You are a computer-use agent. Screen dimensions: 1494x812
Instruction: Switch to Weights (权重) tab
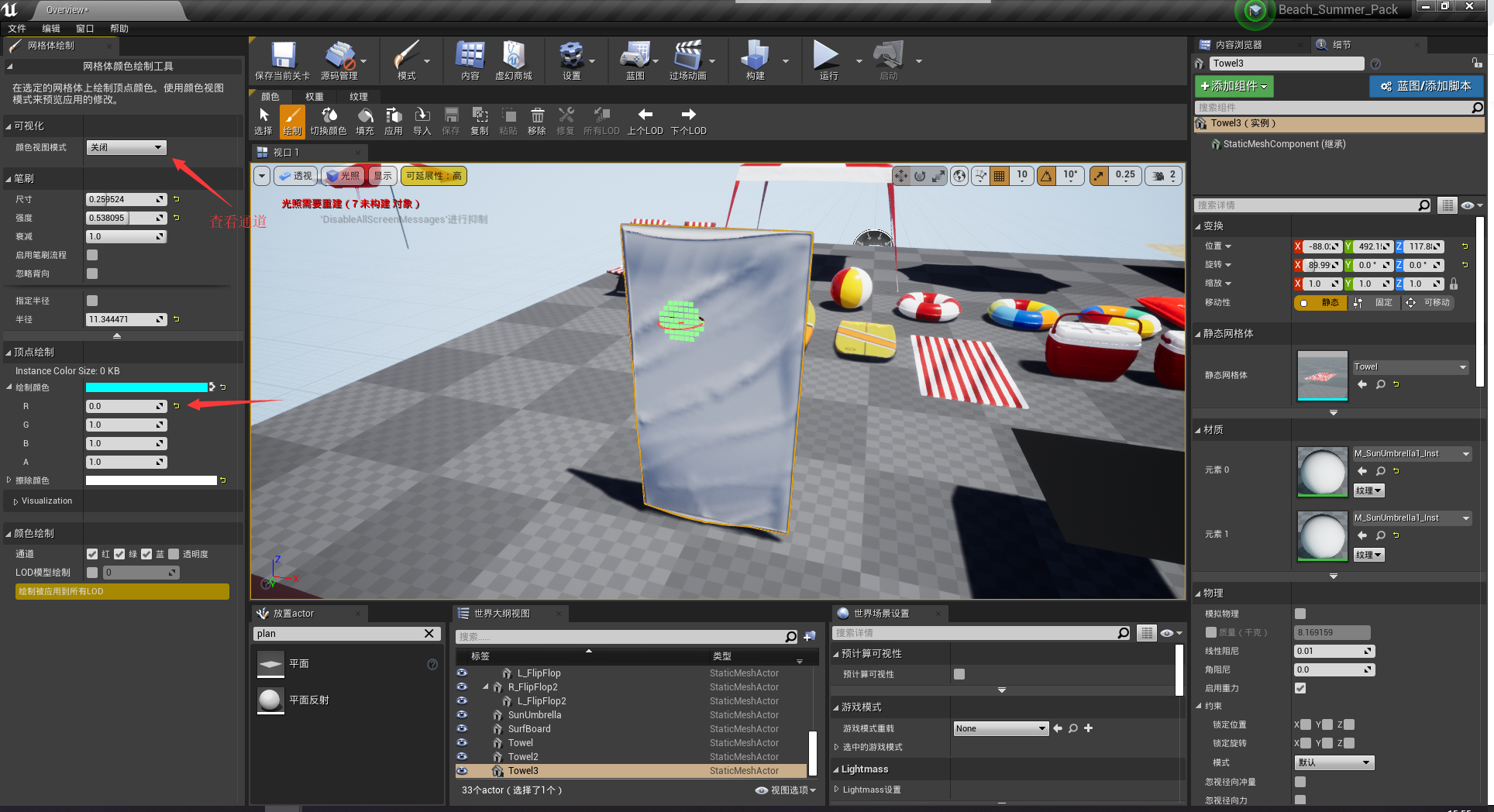[314, 97]
